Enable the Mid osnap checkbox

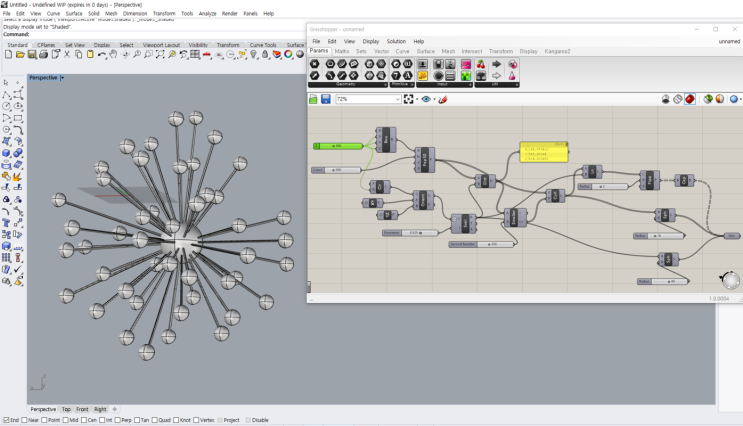pyautogui.click(x=66, y=420)
